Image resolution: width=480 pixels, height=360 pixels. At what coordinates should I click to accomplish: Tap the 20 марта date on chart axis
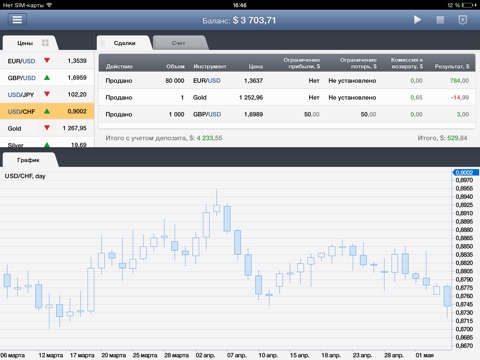pyautogui.click(x=114, y=355)
